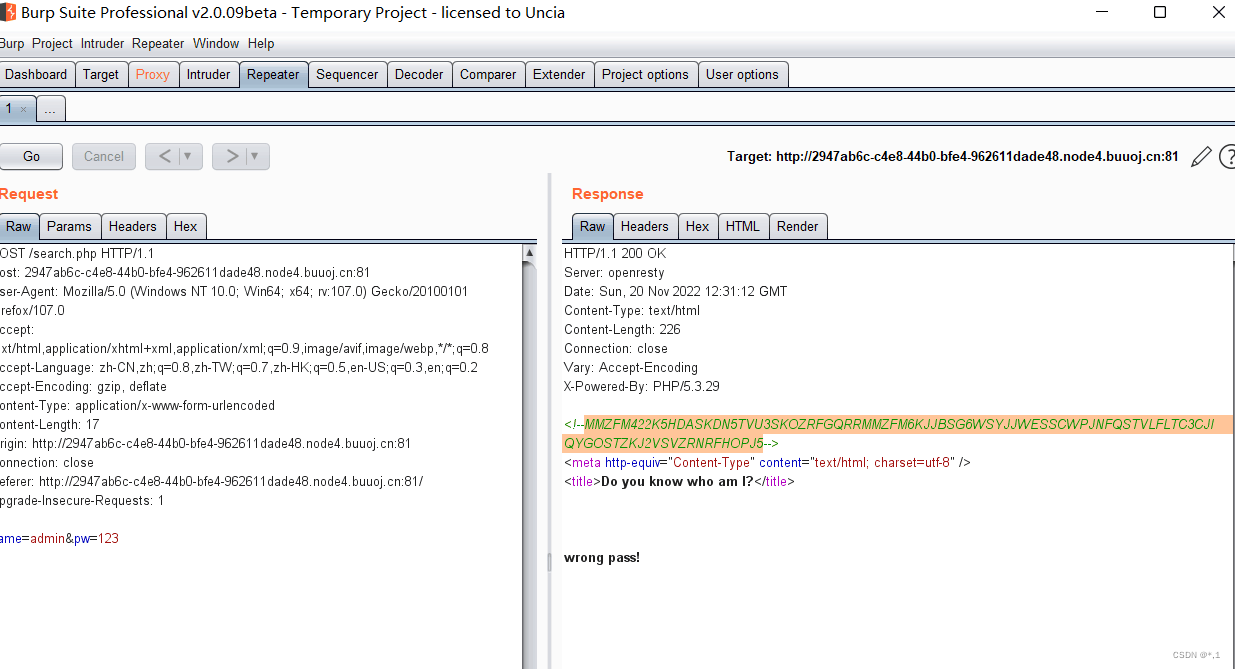Select Repeater tab 1
The image size is (1235, 669).
9,108
